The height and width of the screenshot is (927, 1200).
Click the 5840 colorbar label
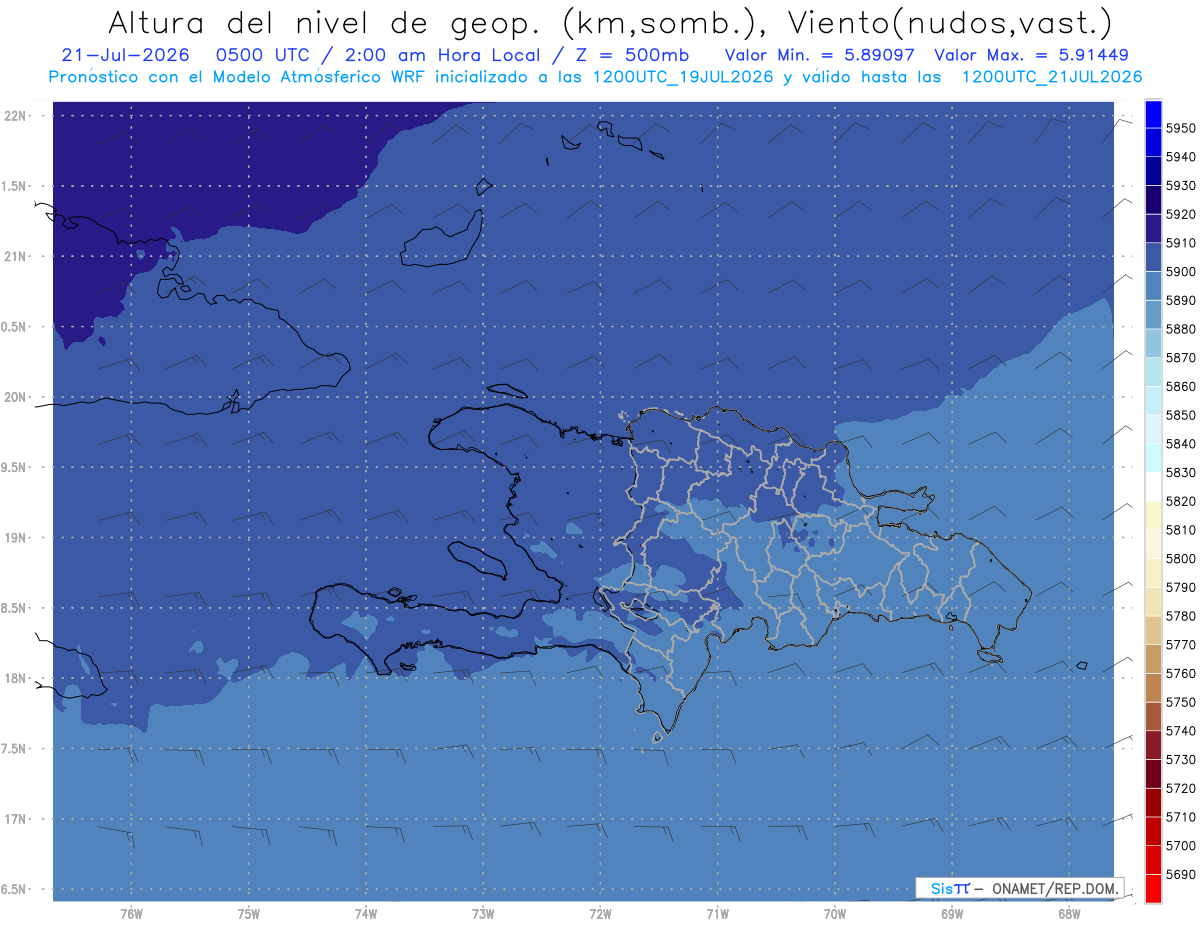1180,444
